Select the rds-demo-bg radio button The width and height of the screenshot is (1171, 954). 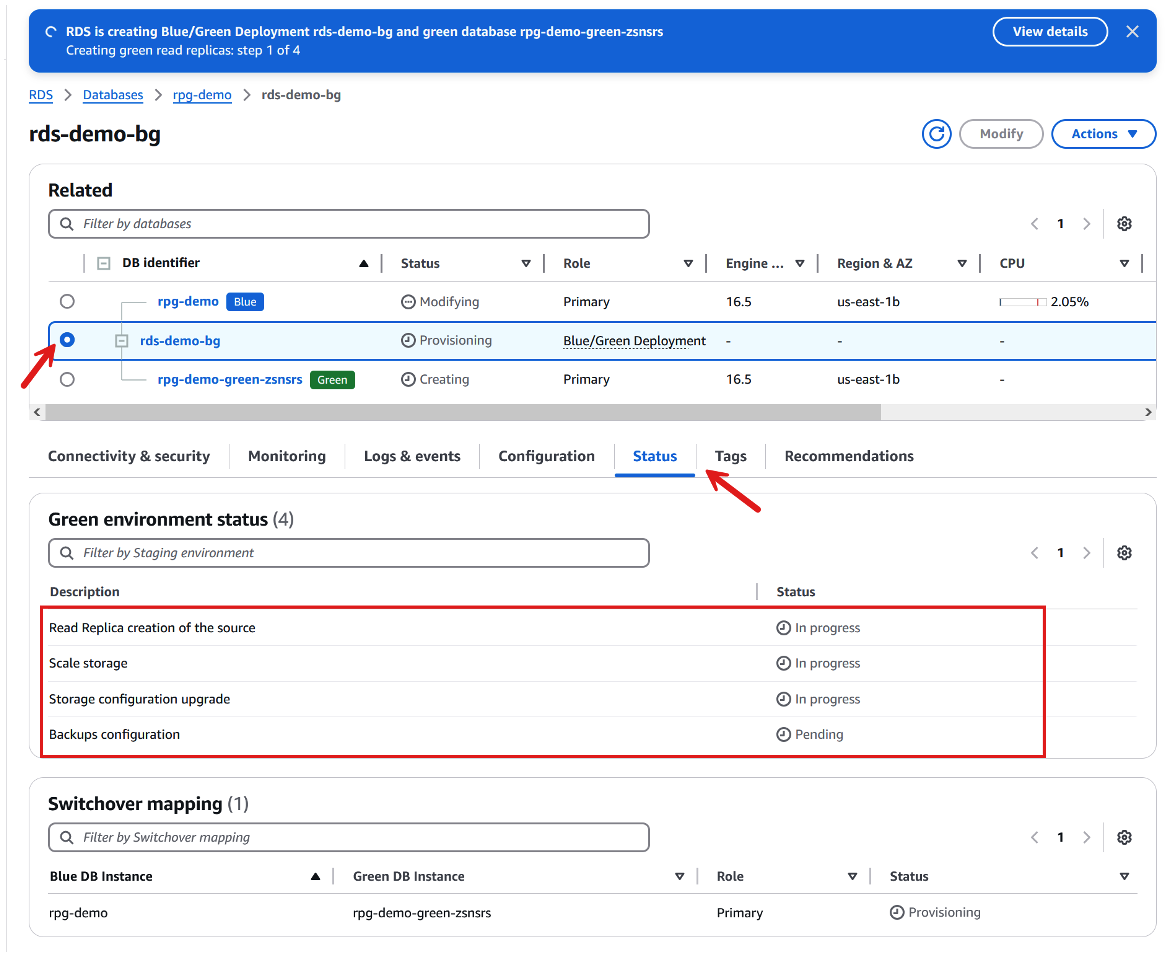coord(67,340)
